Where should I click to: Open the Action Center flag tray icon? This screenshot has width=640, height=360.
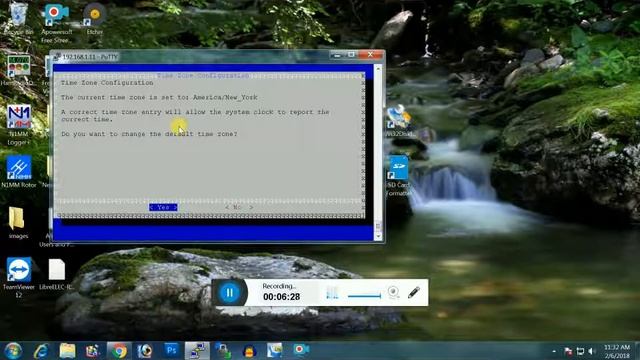pos(568,351)
